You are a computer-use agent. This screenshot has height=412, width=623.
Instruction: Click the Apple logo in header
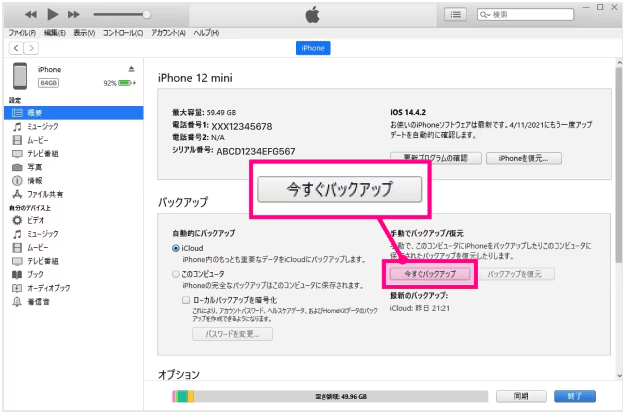[x=312, y=15]
